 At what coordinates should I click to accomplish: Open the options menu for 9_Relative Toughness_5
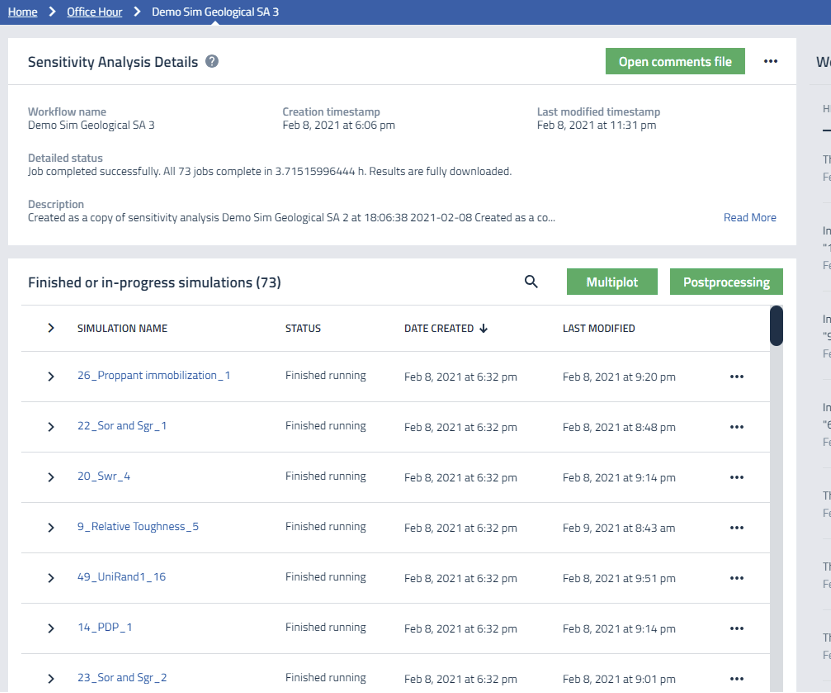point(737,528)
